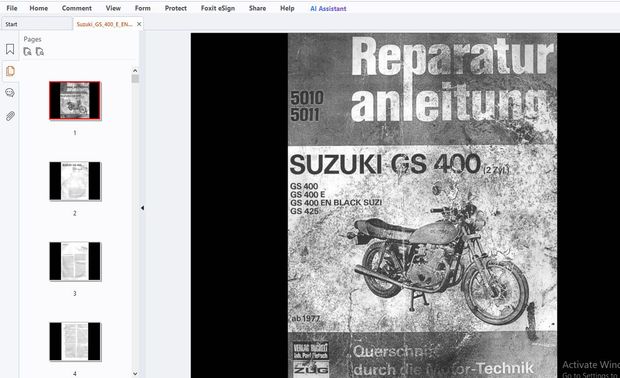
Task: Switch to the Start document tab
Action: pos(36,24)
